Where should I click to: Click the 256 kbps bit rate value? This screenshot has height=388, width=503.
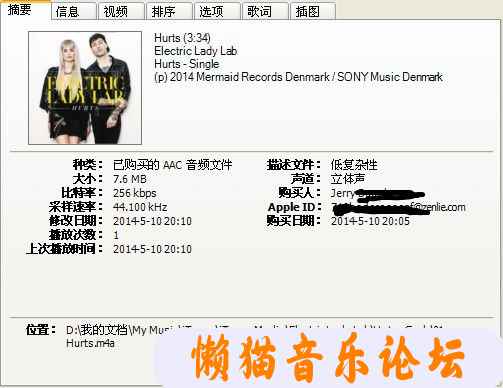(x=135, y=193)
